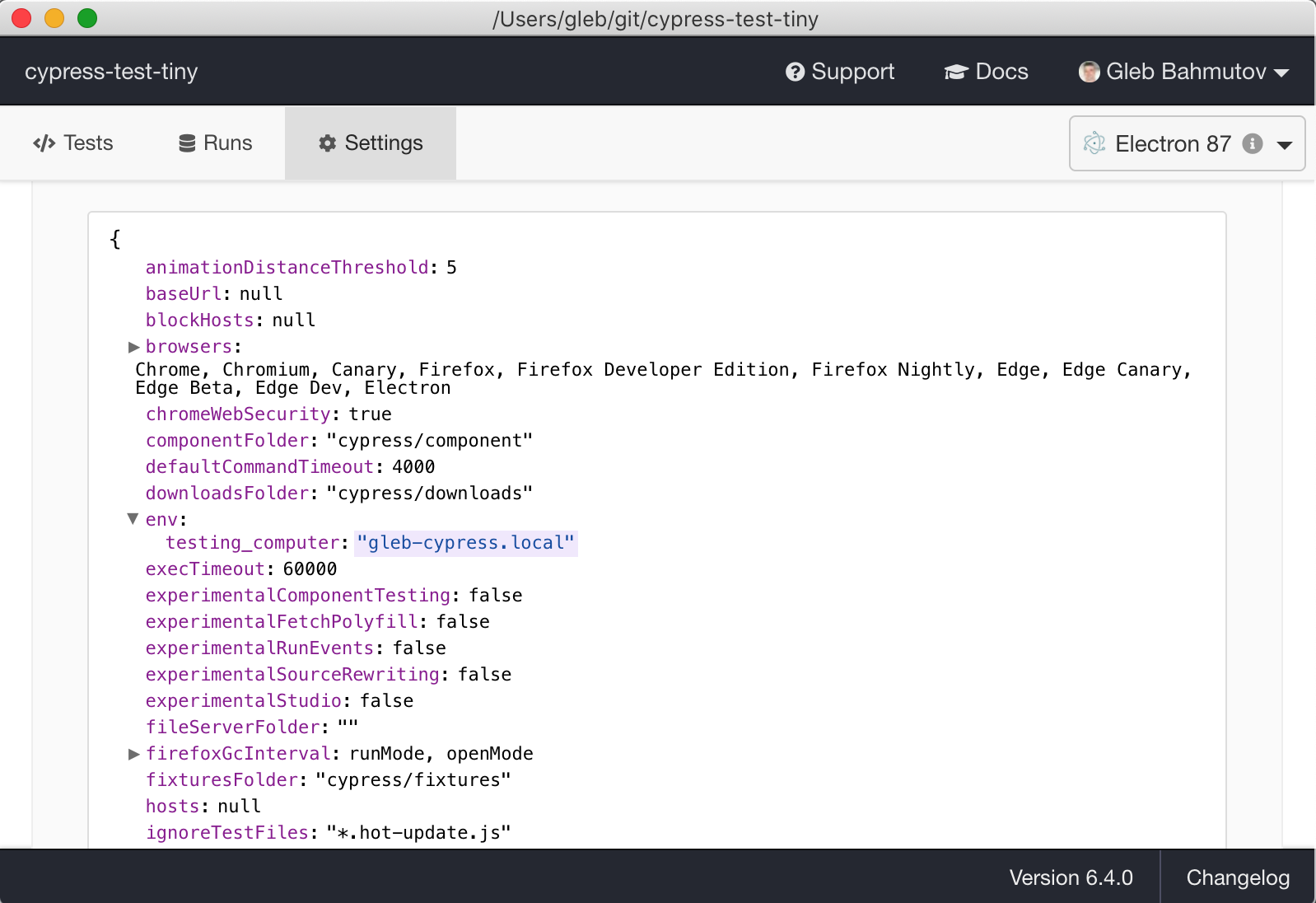Image resolution: width=1316 pixels, height=903 pixels.
Task: Click the downloadsFolder key
Action: tap(227, 494)
